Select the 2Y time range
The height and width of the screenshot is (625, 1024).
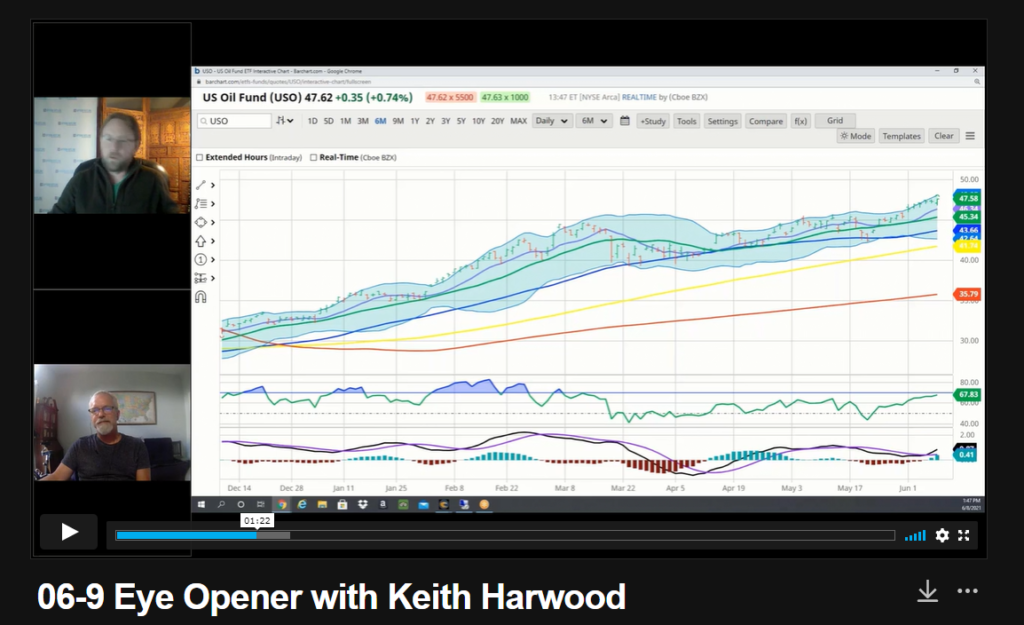(x=430, y=121)
